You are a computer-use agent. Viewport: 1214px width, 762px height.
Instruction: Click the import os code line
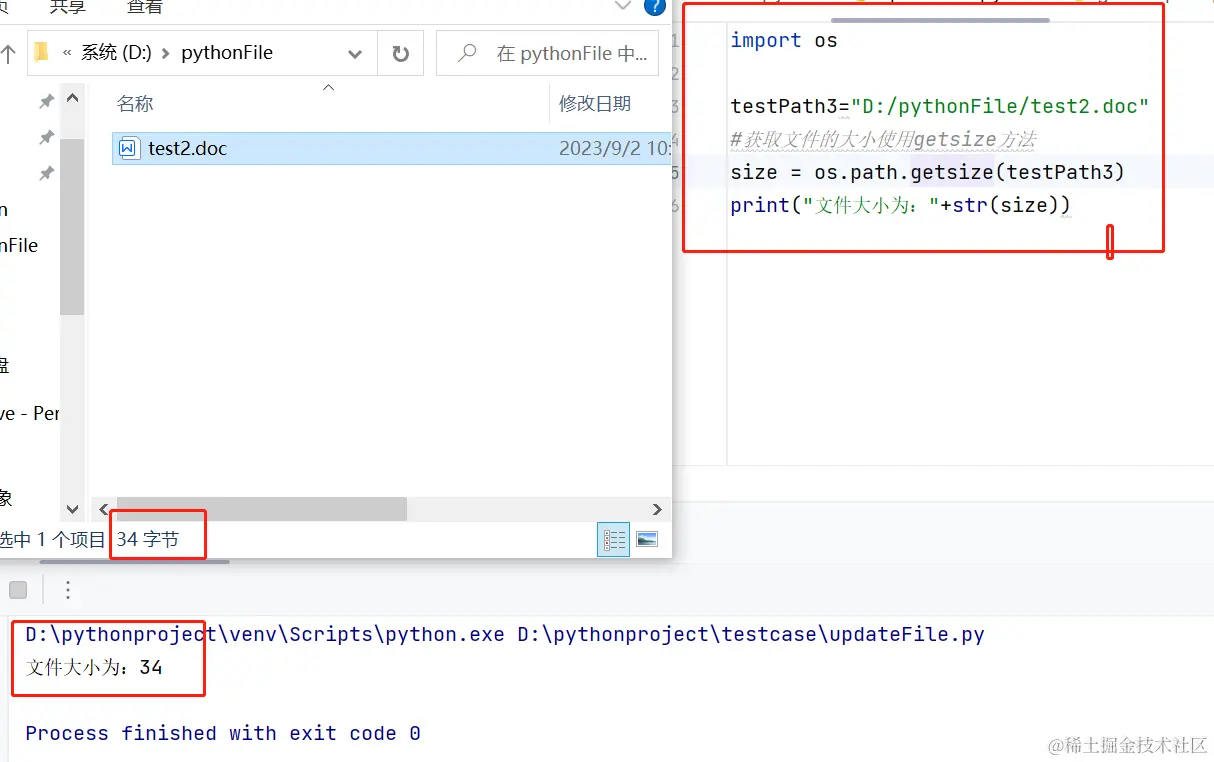[784, 41]
